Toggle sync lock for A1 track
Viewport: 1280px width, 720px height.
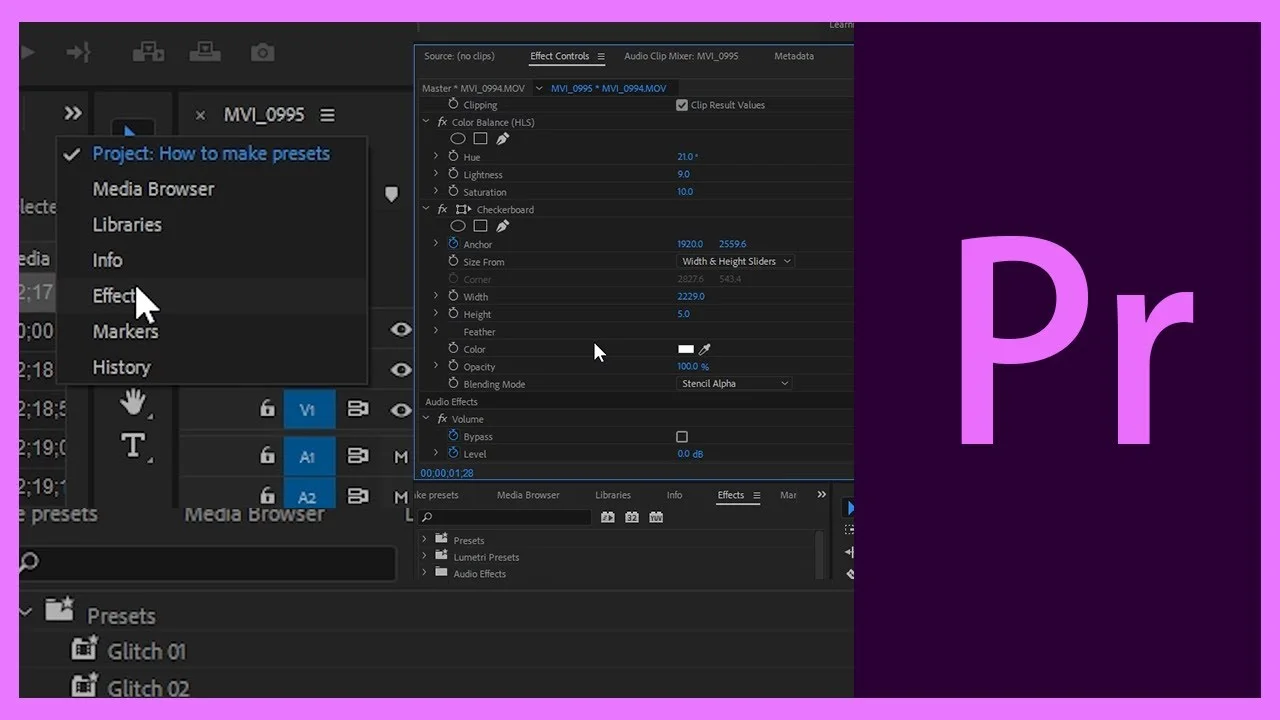pyautogui.click(x=357, y=456)
